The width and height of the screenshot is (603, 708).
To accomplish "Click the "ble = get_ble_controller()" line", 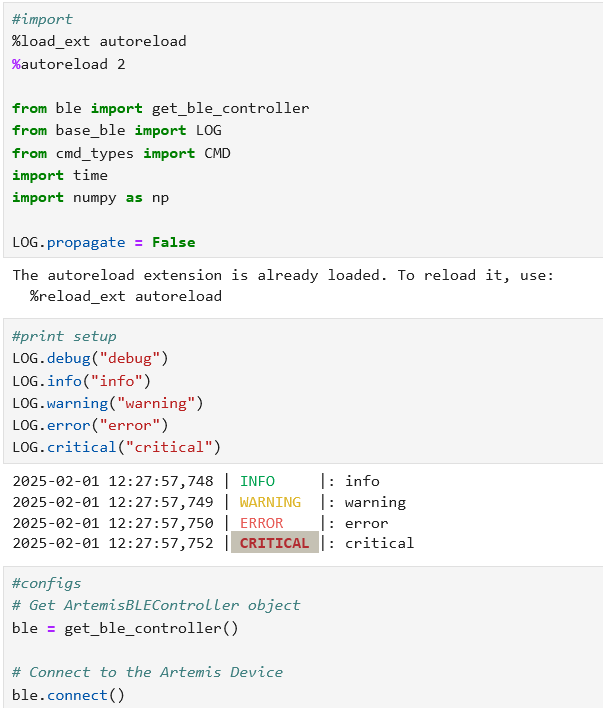I will coord(125,628).
